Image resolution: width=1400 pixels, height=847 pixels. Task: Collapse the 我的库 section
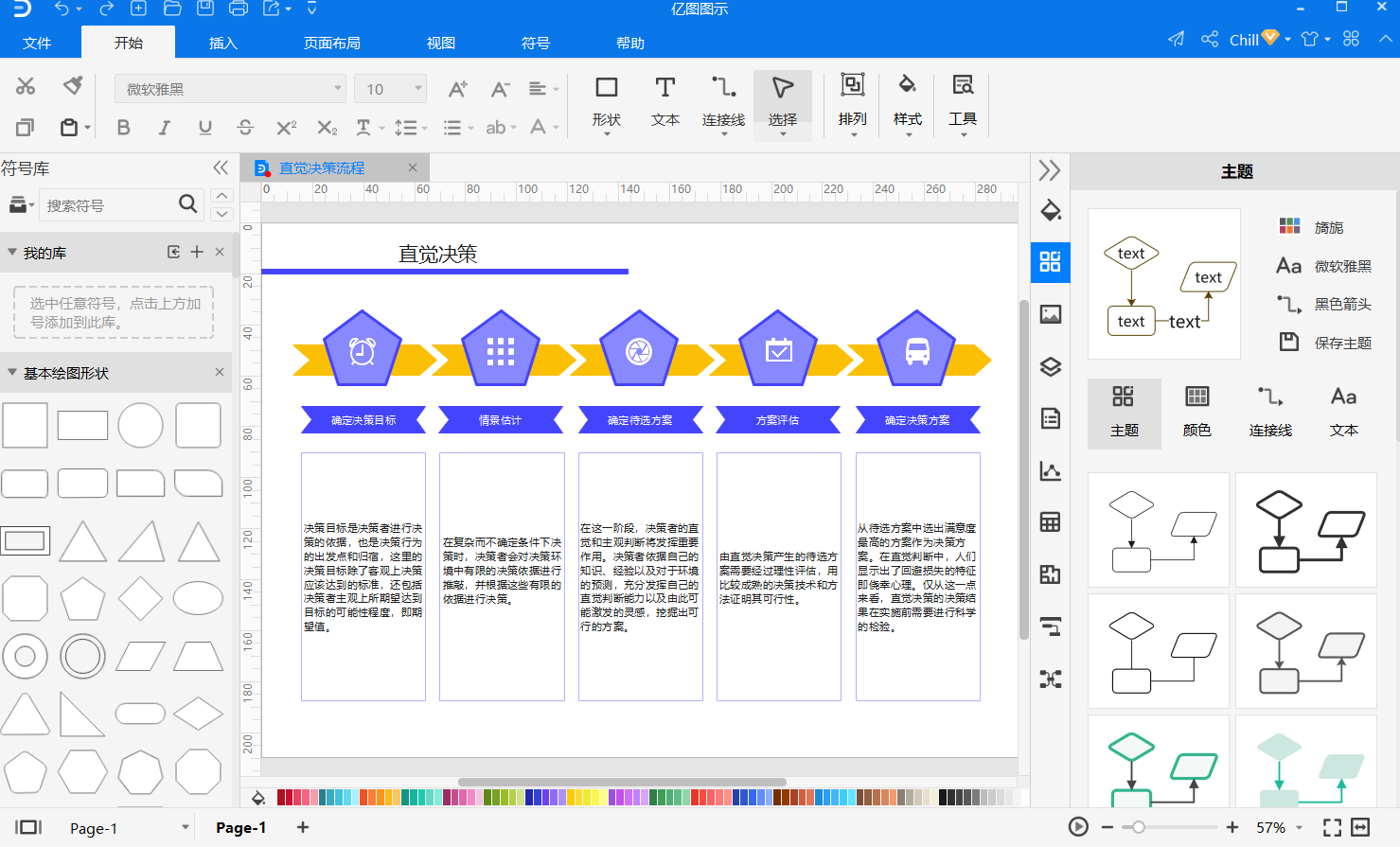12,252
